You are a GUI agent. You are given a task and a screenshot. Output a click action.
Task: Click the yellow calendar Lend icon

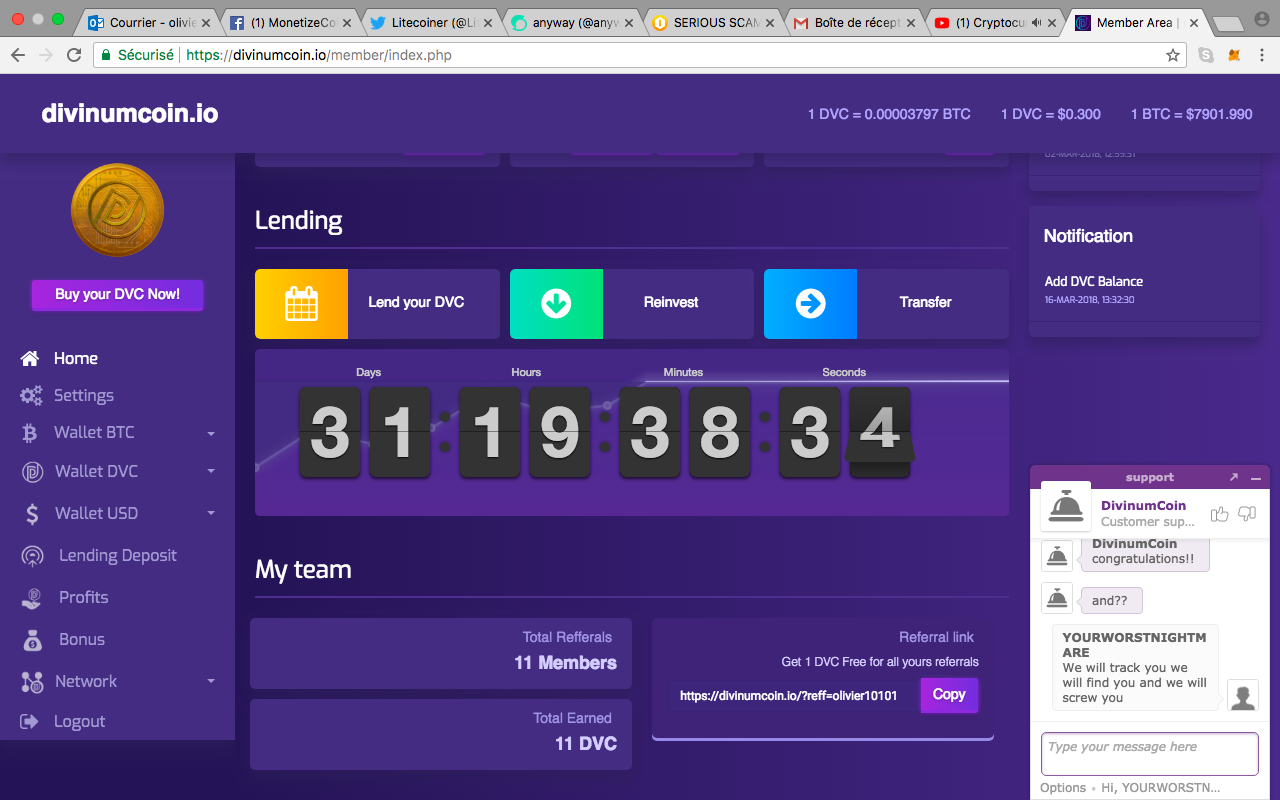pyautogui.click(x=301, y=304)
